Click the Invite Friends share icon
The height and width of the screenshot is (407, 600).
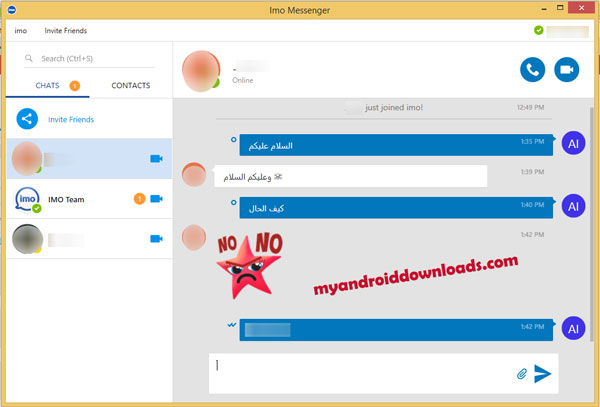(x=27, y=119)
